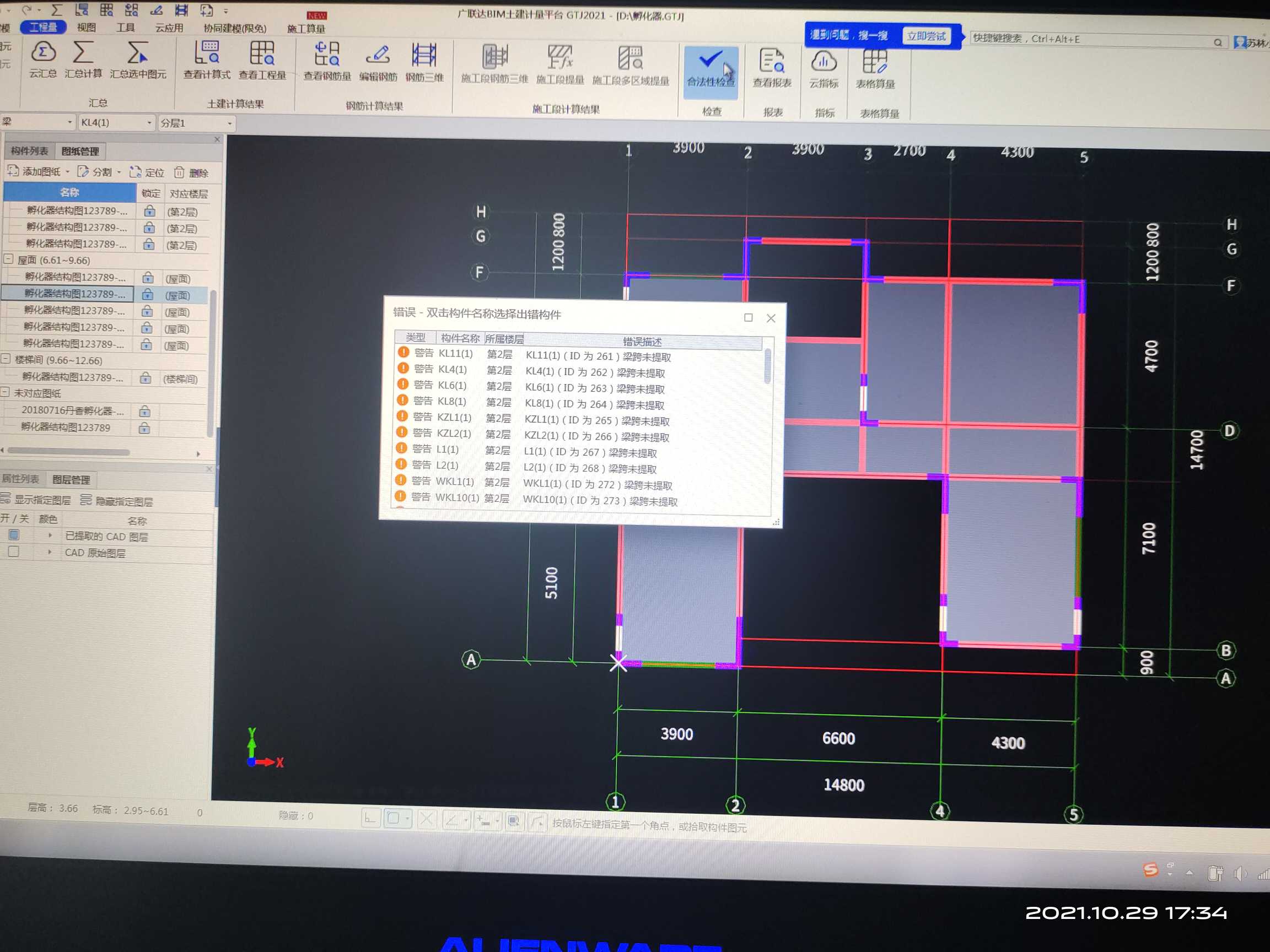1270x952 pixels.
Task: Toggle lock on 楼梯间 drawing row
Action: point(146,378)
